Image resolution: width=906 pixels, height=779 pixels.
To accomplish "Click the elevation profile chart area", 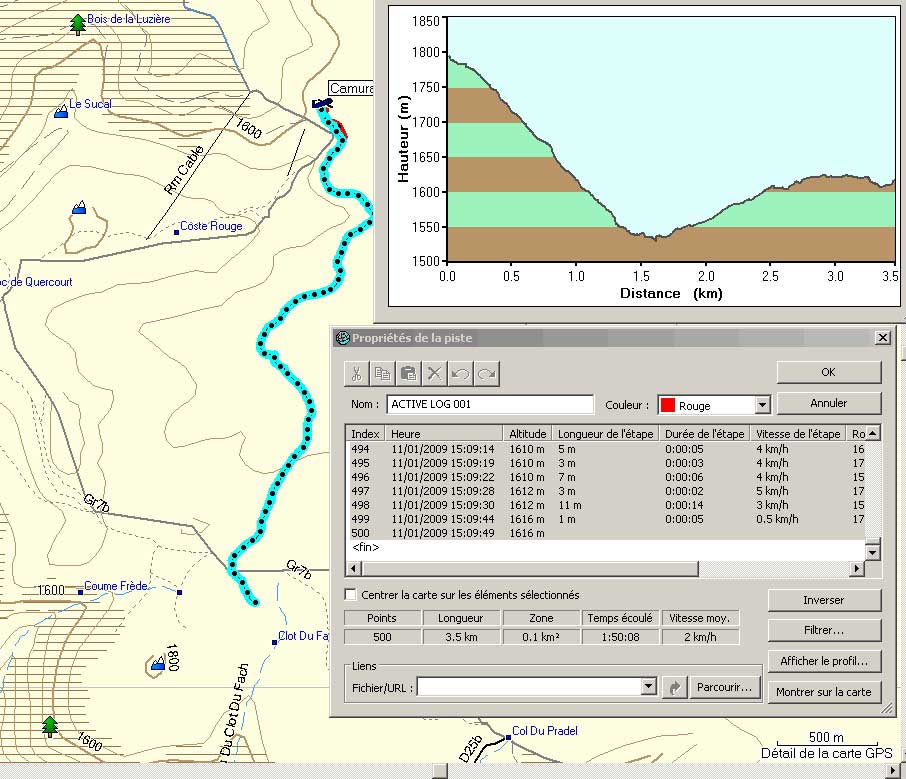I will coord(671,139).
